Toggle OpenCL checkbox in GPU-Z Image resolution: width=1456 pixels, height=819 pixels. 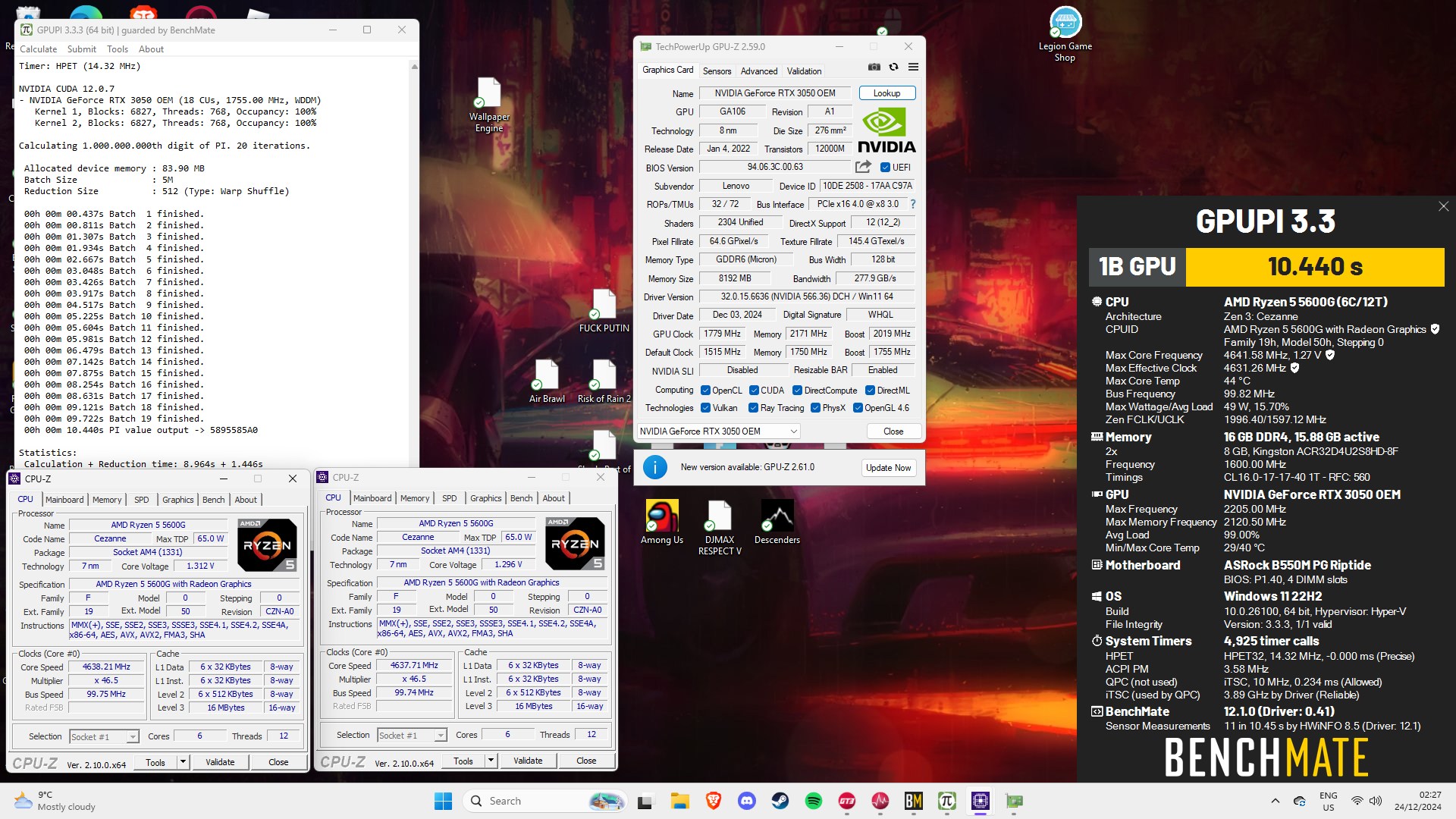click(705, 391)
